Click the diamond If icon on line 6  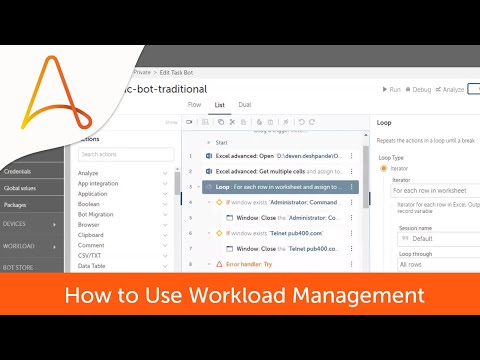point(219,233)
